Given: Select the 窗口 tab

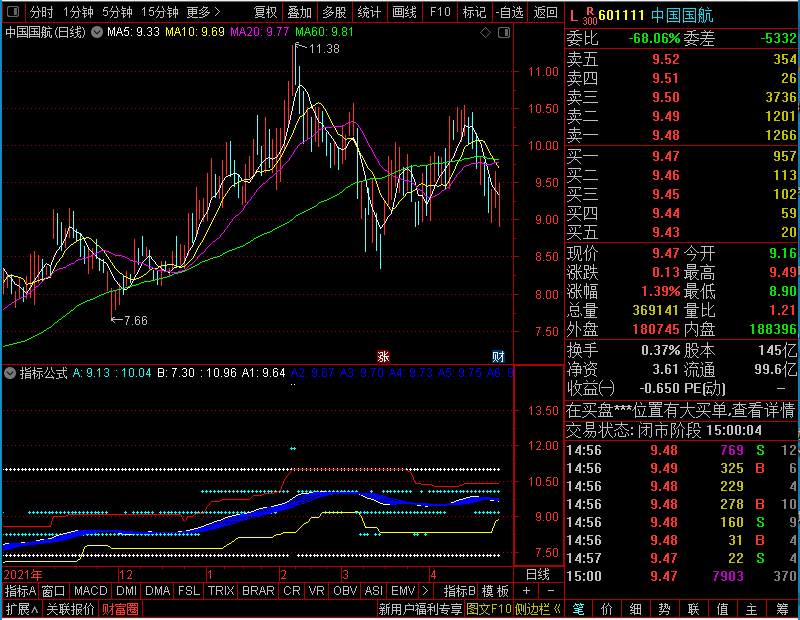Looking at the screenshot, I should [53, 591].
